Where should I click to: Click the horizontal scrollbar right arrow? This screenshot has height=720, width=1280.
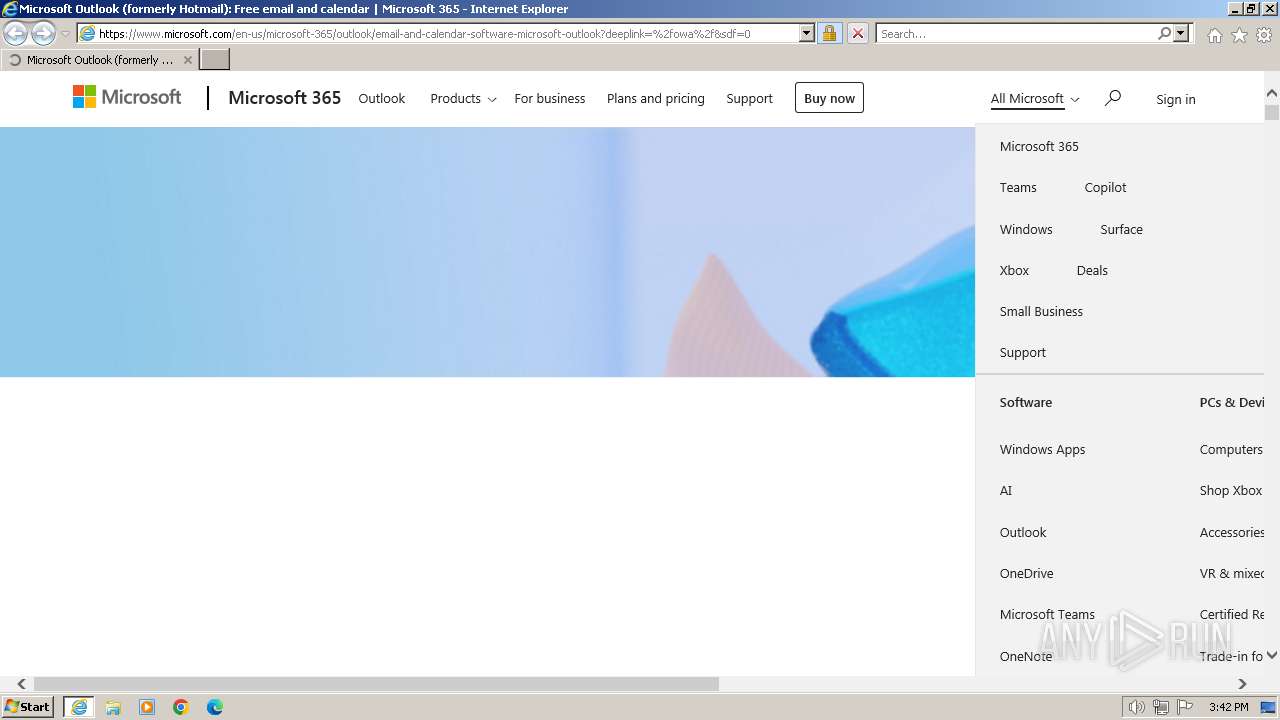(x=1242, y=684)
